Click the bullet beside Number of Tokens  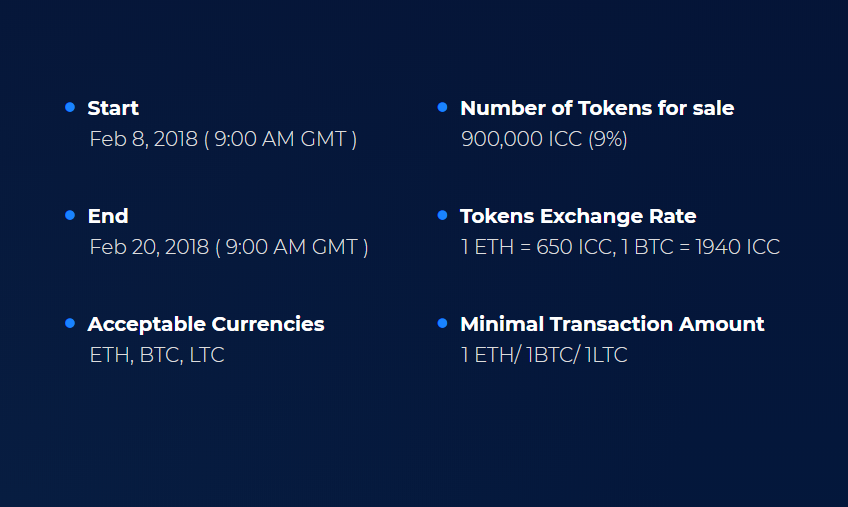(442, 107)
